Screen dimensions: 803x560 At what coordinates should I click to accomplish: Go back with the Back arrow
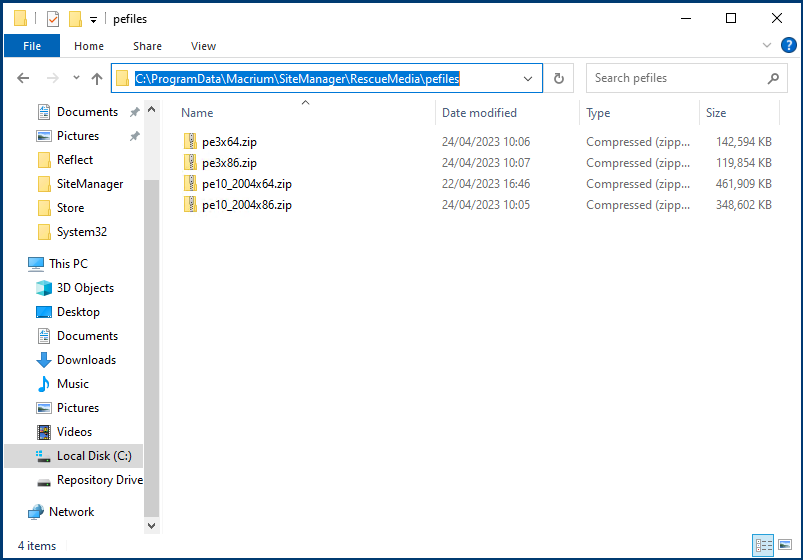23,78
